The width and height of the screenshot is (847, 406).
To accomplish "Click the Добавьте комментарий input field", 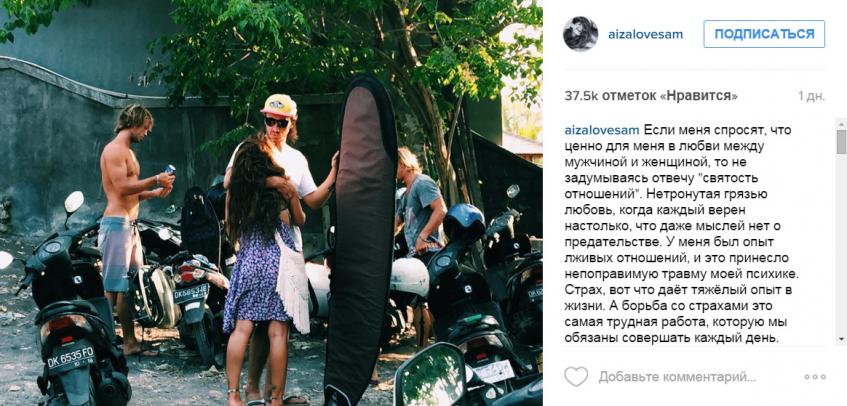I will (677, 376).
